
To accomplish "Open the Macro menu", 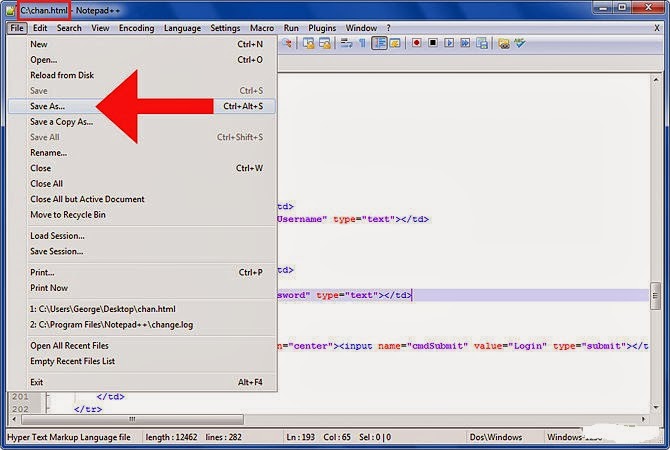I will (x=262, y=28).
